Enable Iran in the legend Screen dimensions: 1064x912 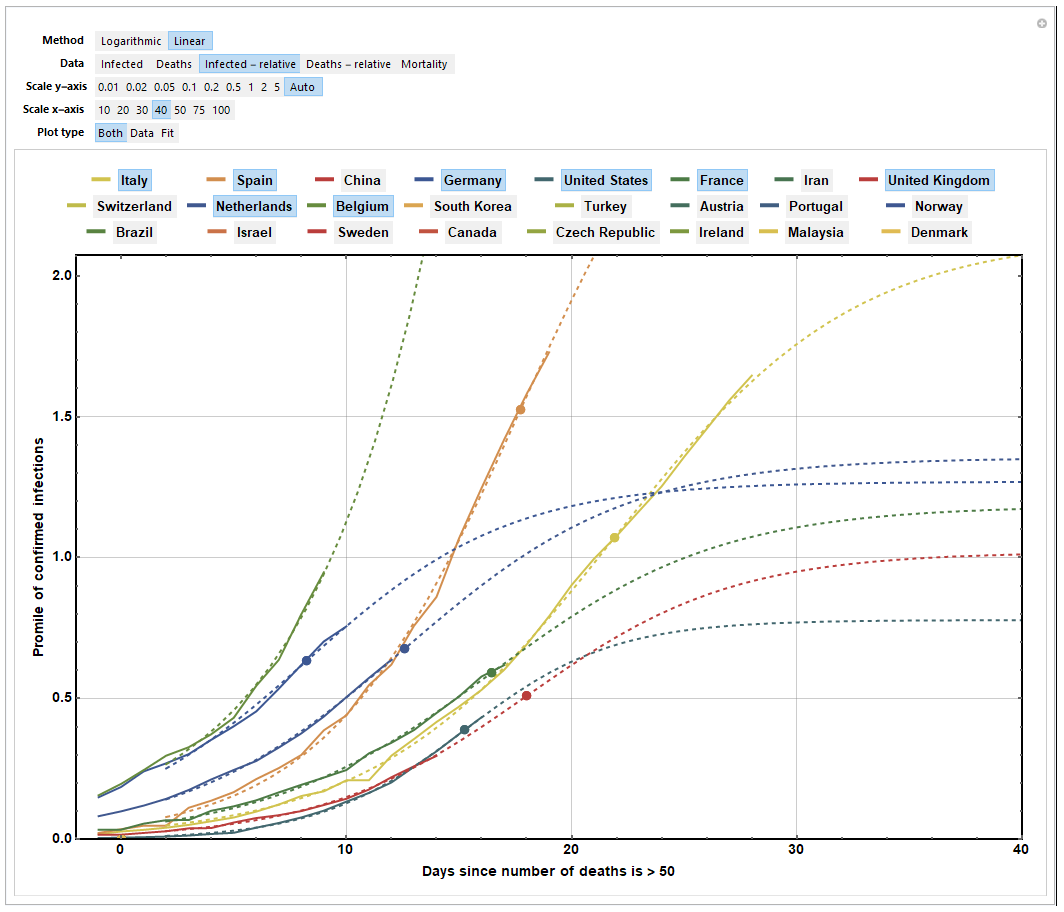(816, 180)
